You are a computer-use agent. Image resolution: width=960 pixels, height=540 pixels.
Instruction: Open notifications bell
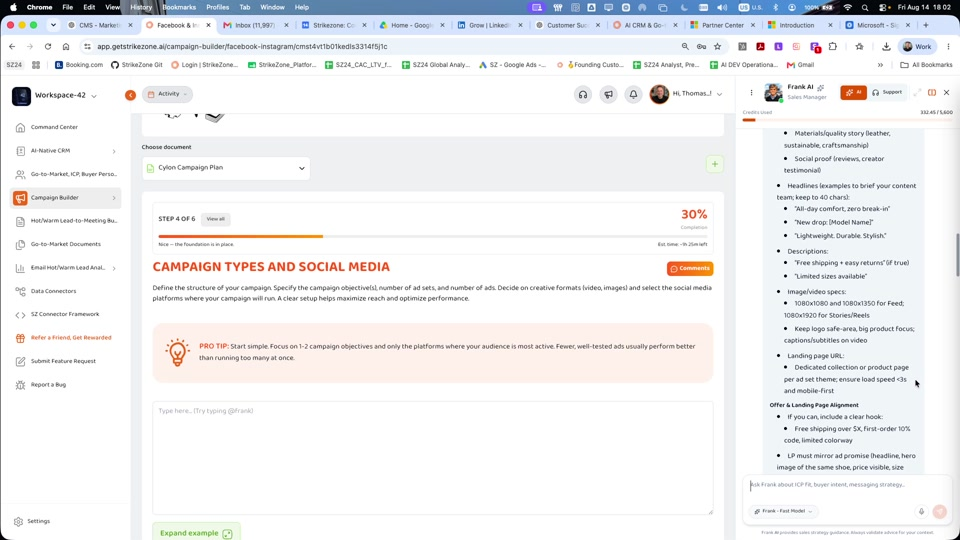(x=633, y=94)
